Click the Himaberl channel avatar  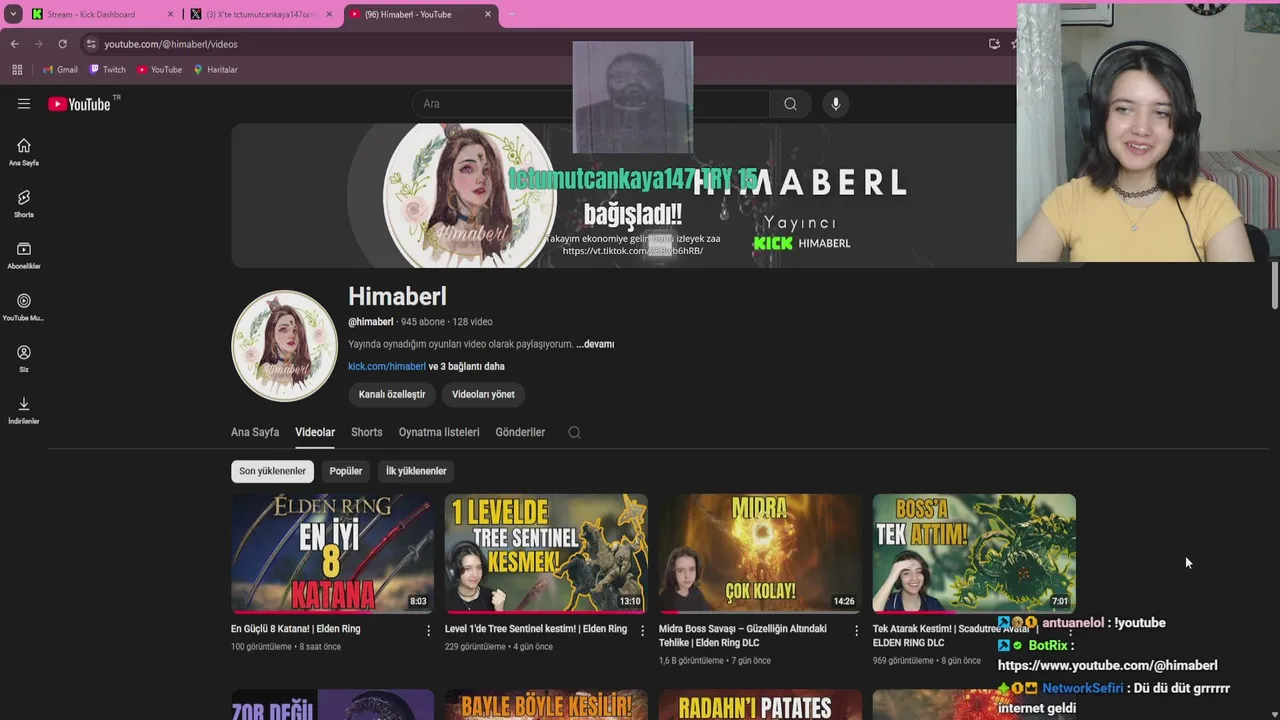tap(284, 345)
